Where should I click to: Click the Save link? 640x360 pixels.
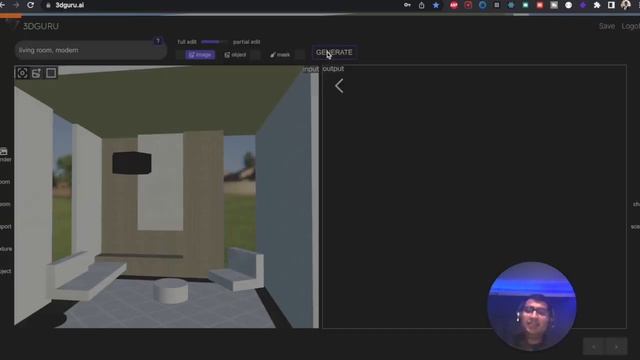tap(607, 26)
